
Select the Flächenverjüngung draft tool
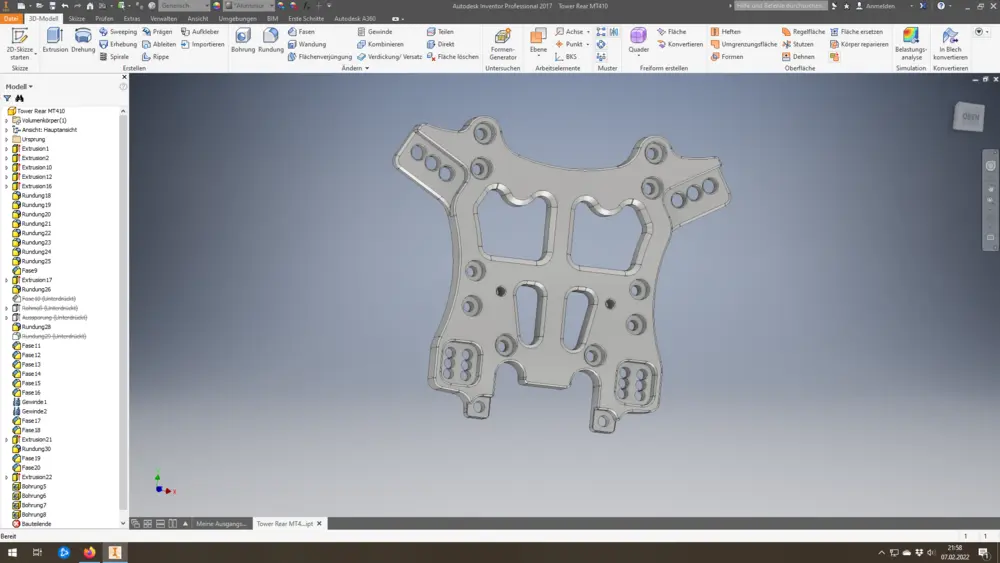[x=320, y=57]
